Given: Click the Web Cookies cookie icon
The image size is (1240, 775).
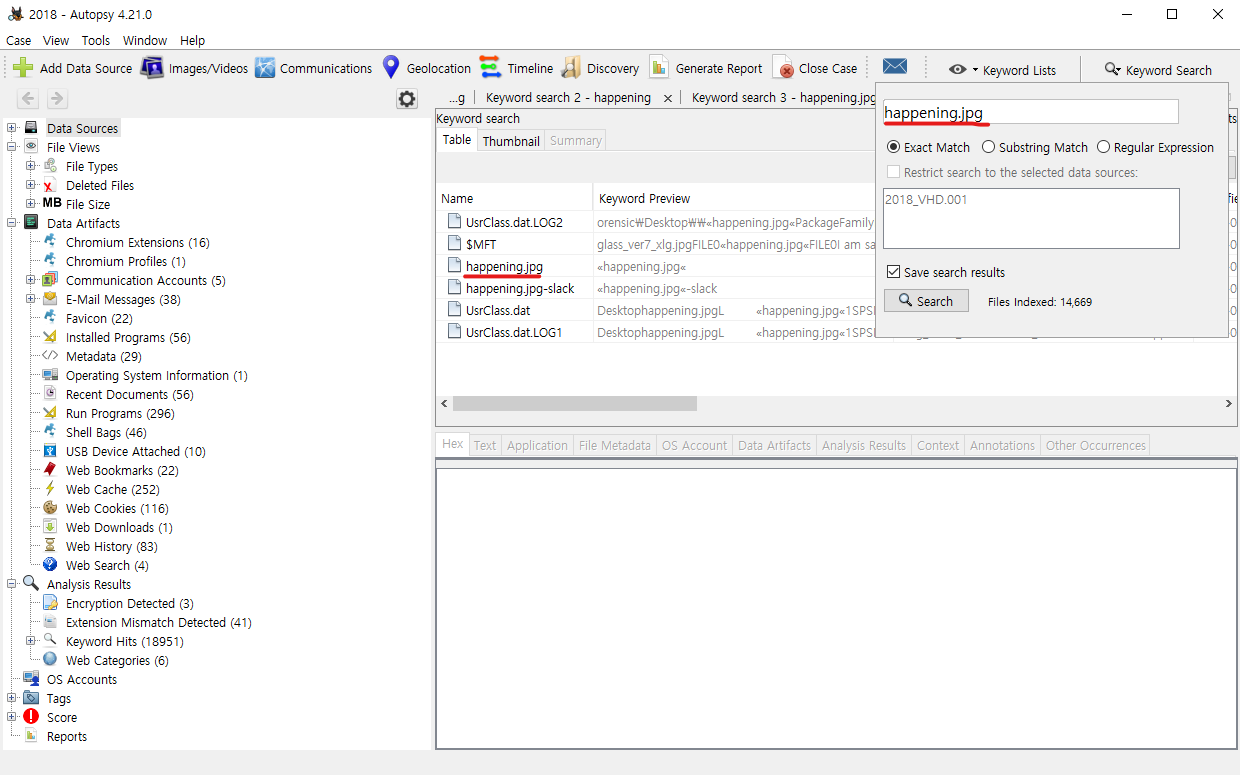Looking at the screenshot, I should click(49, 508).
